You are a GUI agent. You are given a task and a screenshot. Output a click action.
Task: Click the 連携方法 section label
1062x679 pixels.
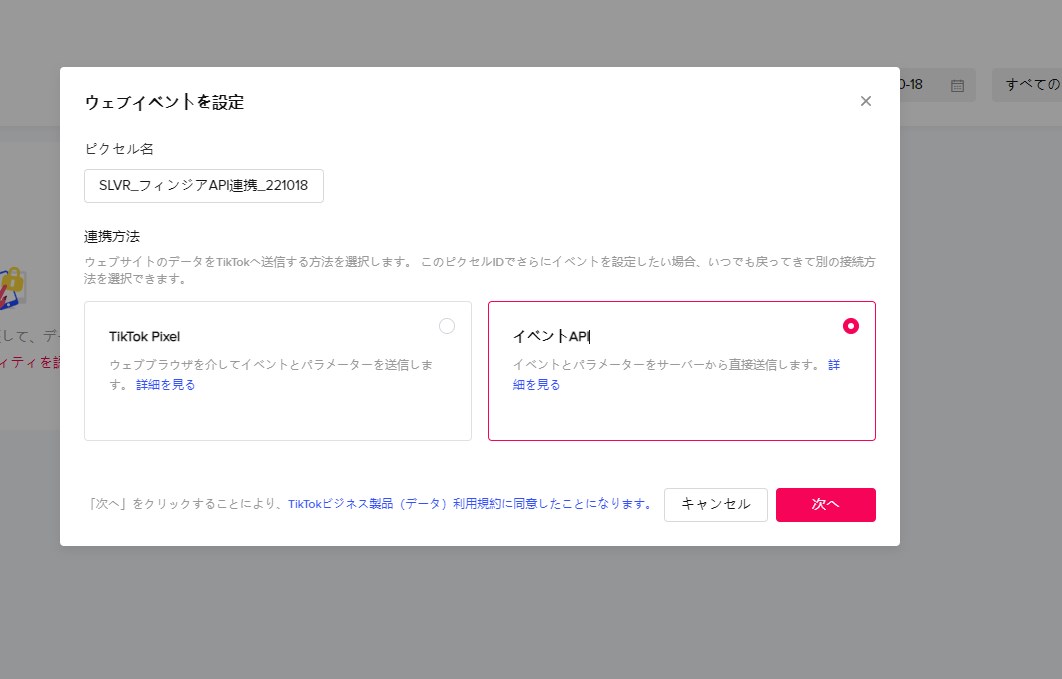click(x=112, y=237)
